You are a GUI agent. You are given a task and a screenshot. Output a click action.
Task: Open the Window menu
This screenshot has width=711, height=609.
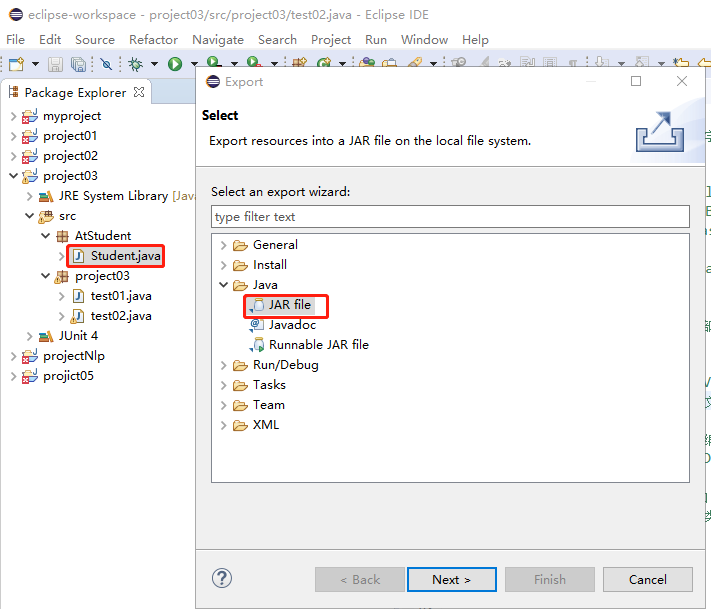424,40
